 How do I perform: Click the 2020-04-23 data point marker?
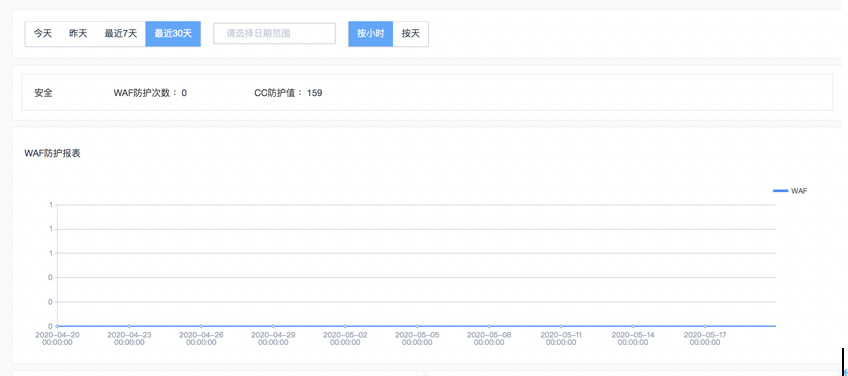tap(129, 326)
